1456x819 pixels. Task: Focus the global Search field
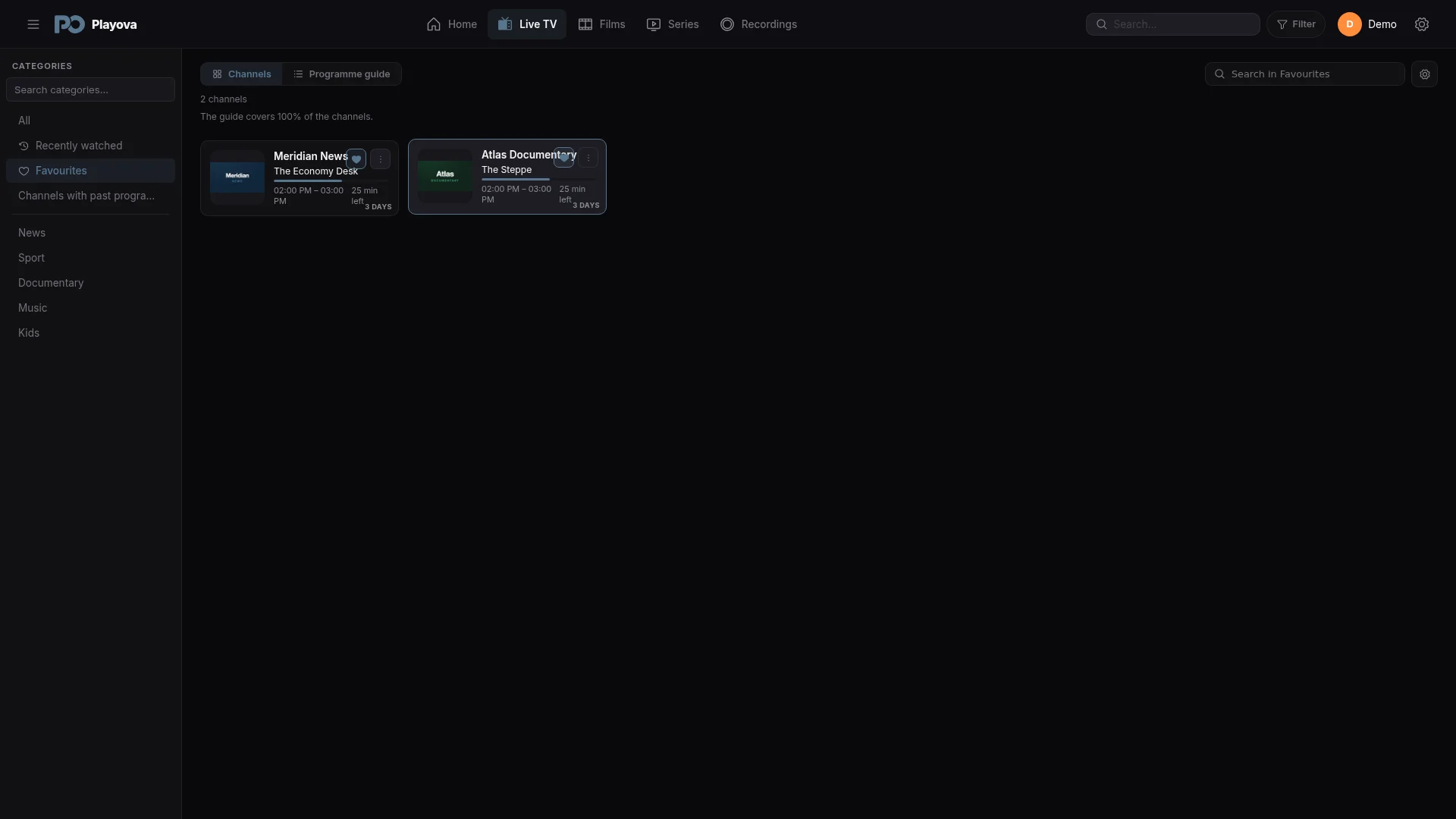[1172, 24]
